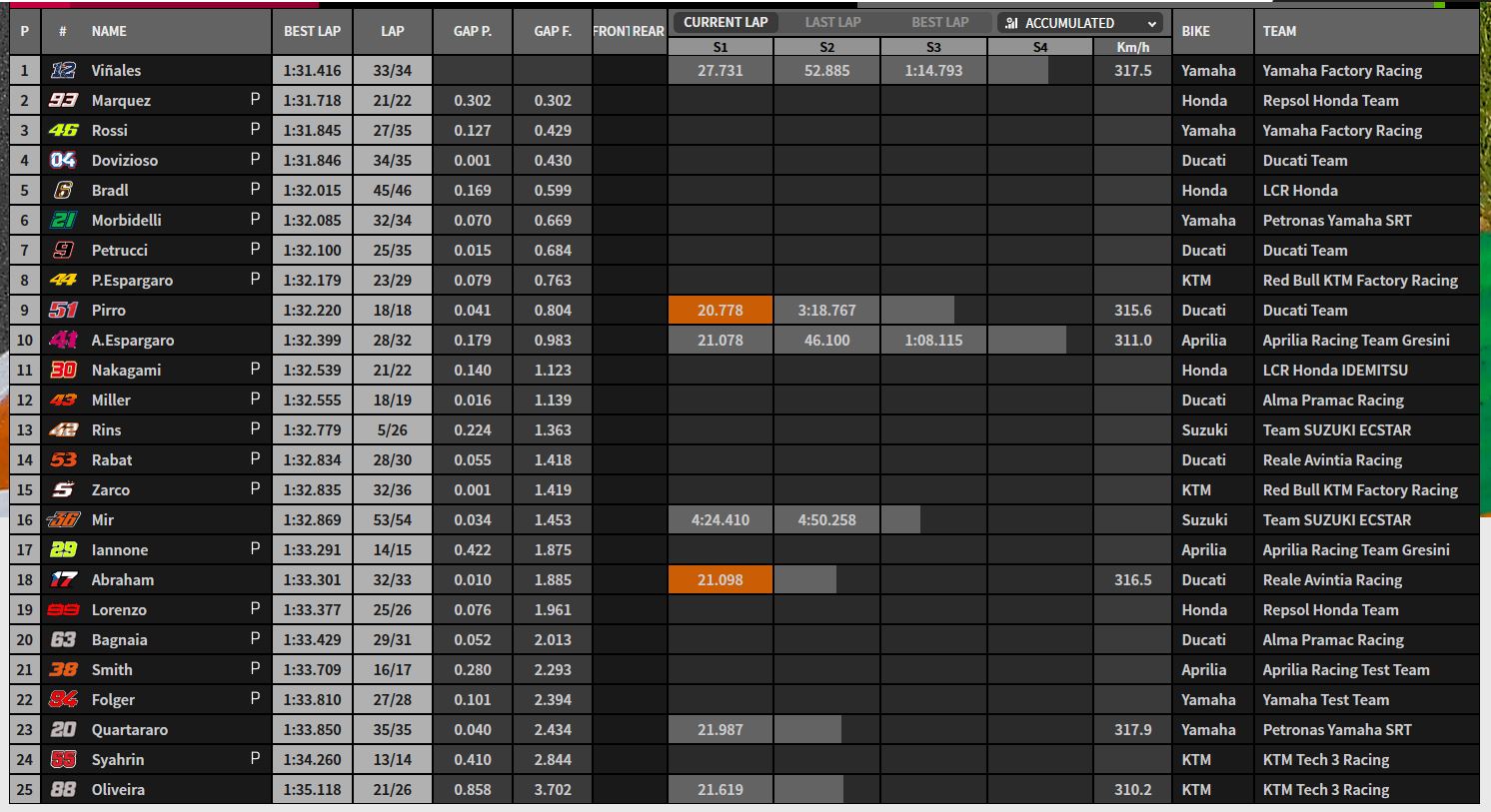Click Quartararo's number 20 badge
Viewport: 1491px width, 812px height.
coord(63,729)
